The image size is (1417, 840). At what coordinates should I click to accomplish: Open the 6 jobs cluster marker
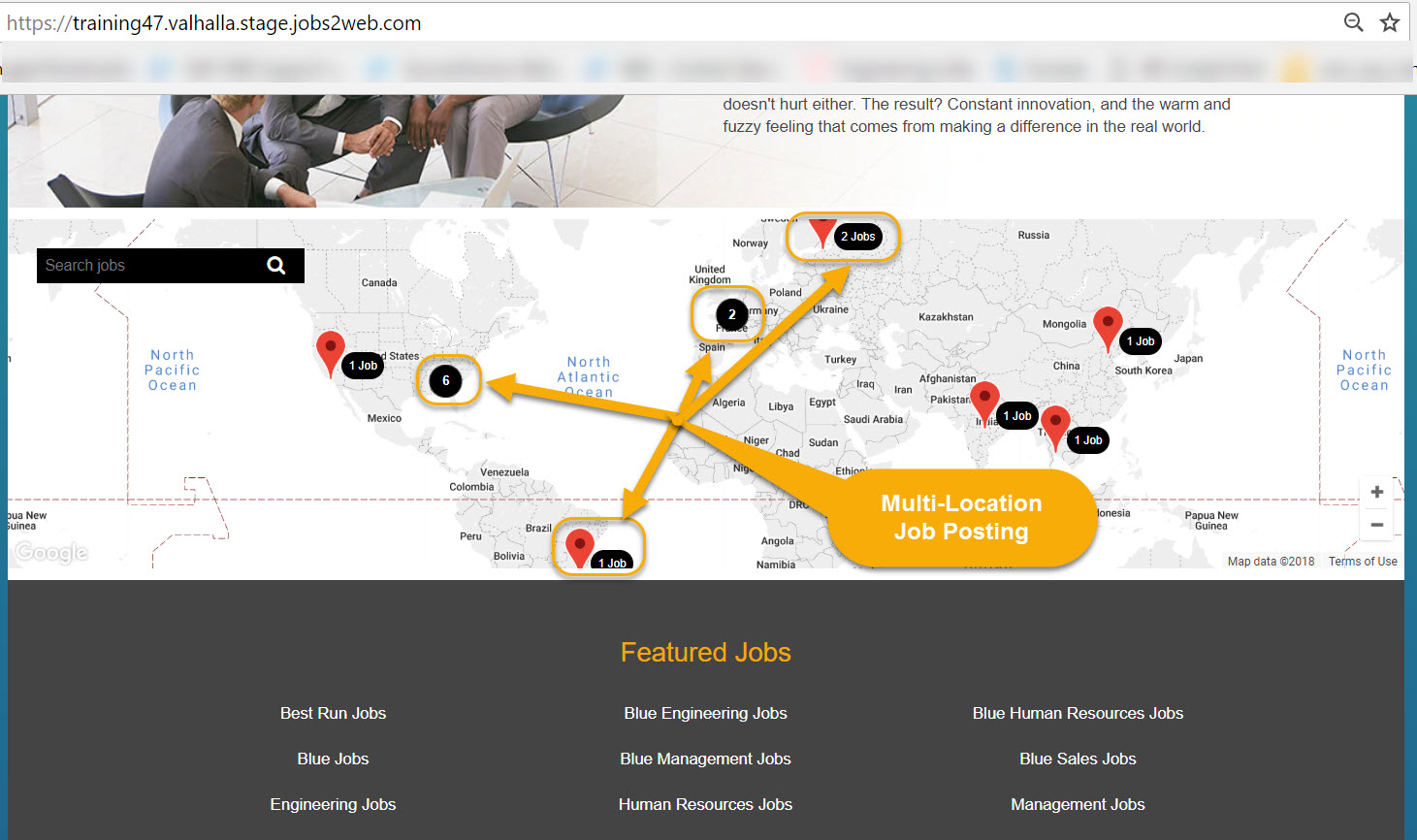446,380
